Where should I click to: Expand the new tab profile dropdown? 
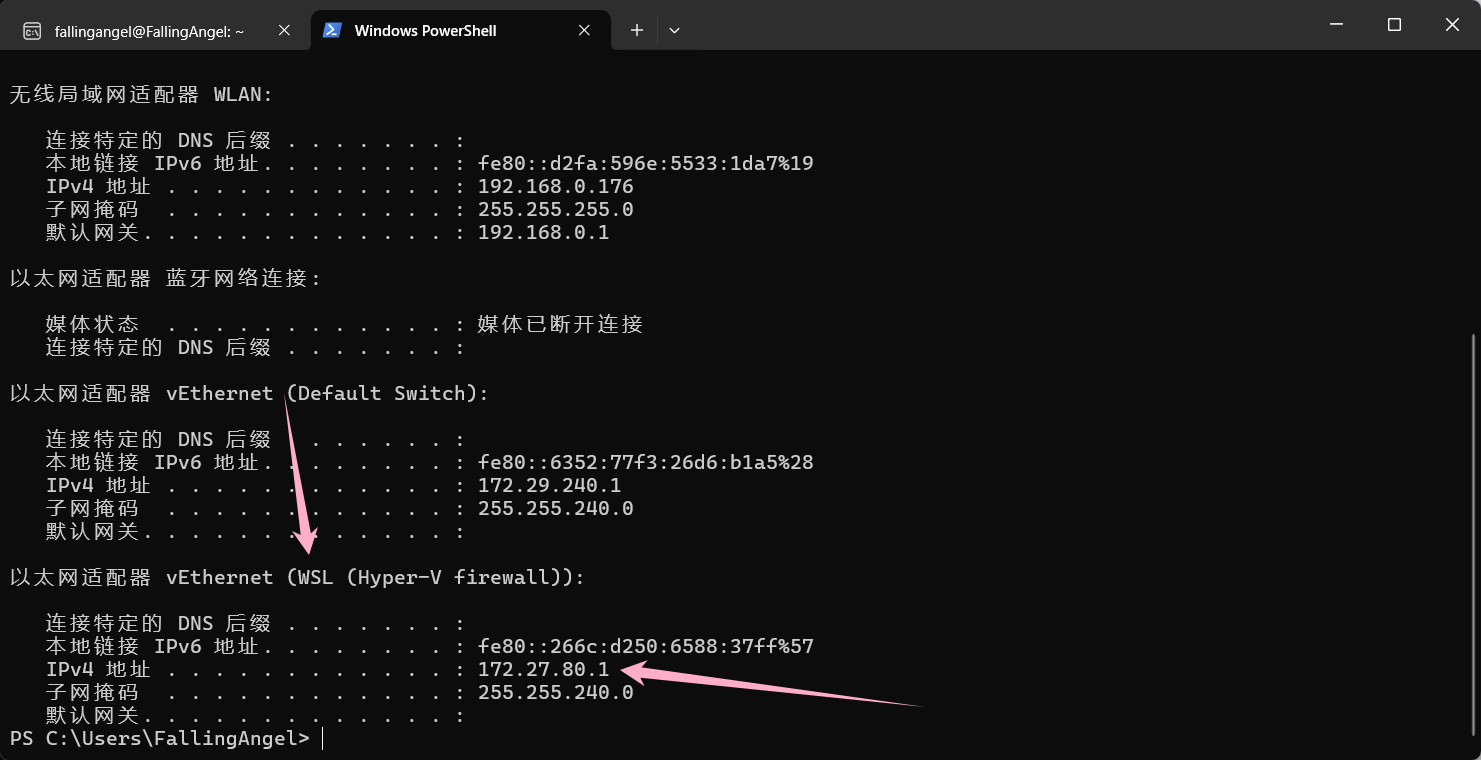pyautogui.click(x=674, y=31)
